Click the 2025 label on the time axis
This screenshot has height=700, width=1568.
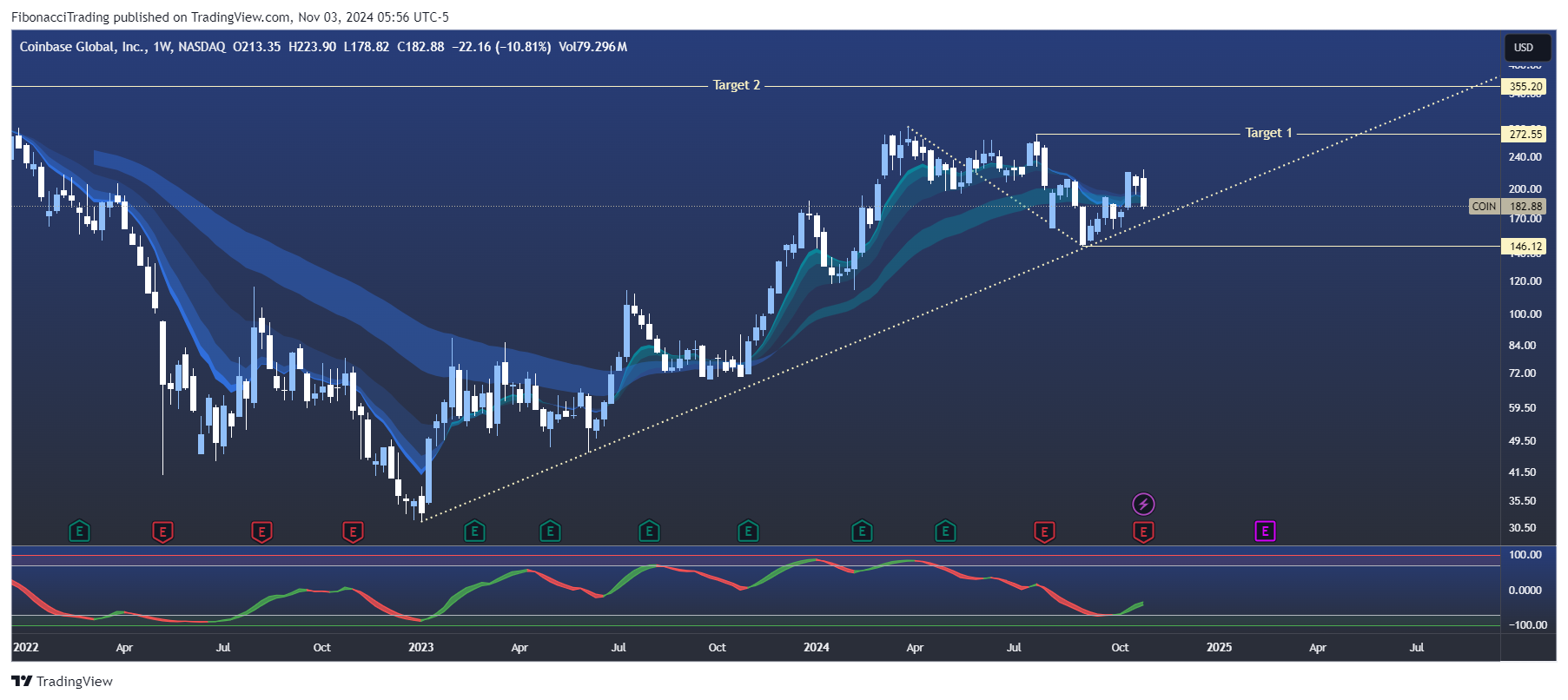[1219, 647]
